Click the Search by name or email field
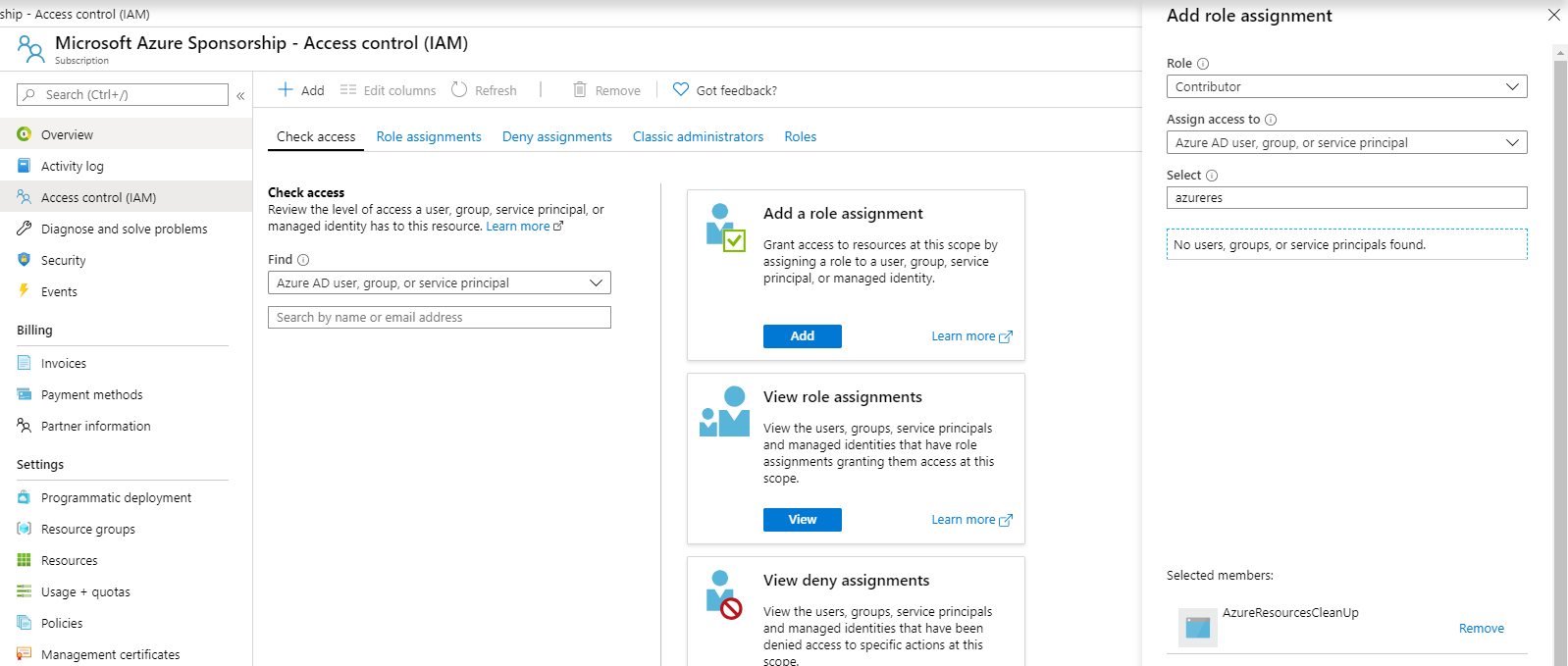Viewport: 1568px width, 666px height. coord(439,317)
